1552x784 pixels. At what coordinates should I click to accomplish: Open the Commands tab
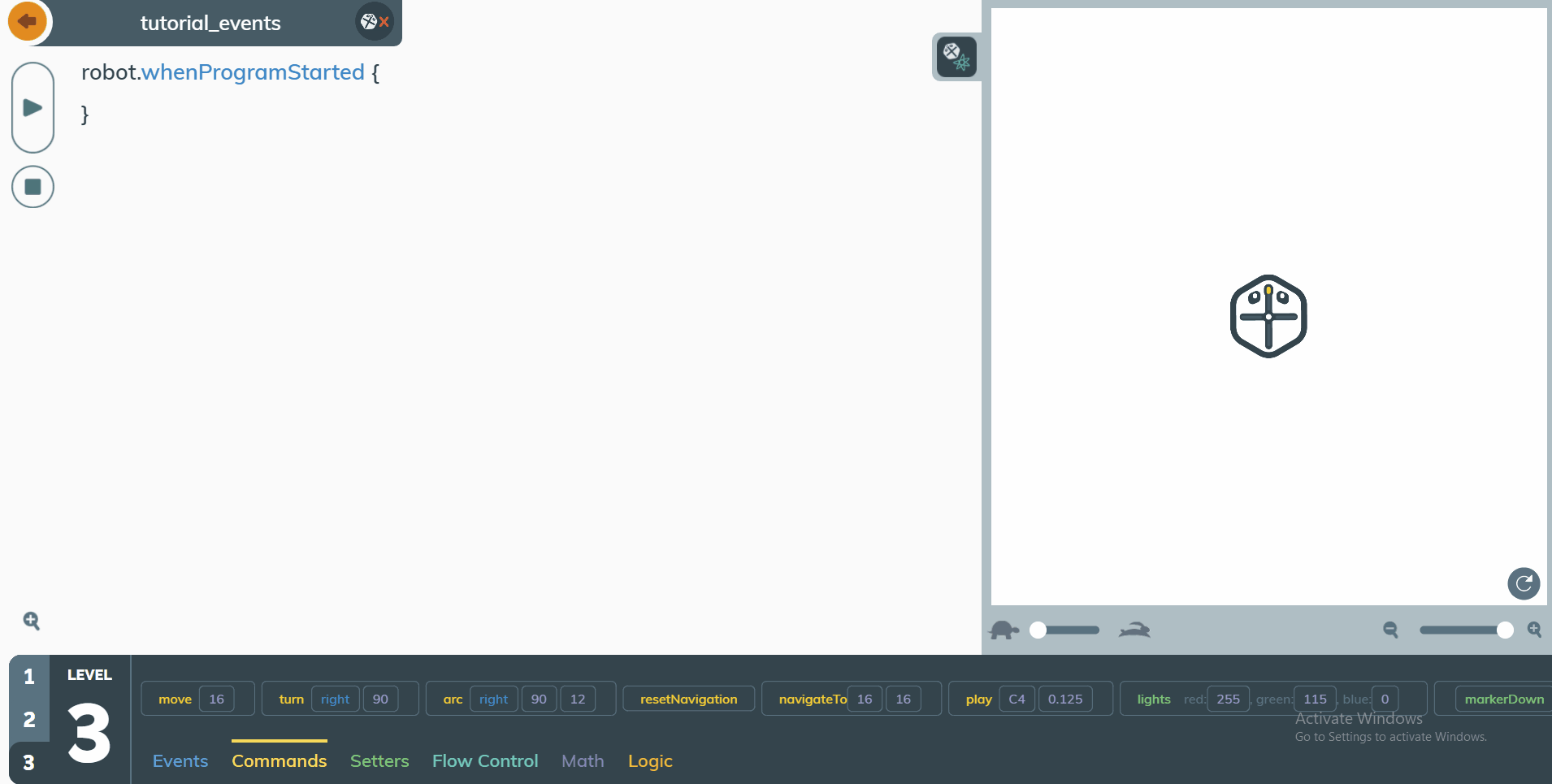[280, 761]
